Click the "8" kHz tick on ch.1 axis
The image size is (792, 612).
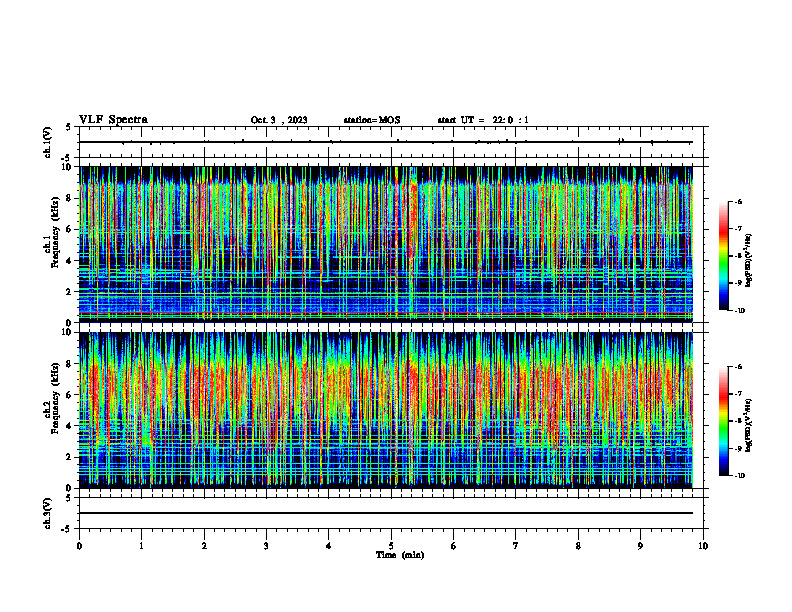(x=70, y=198)
